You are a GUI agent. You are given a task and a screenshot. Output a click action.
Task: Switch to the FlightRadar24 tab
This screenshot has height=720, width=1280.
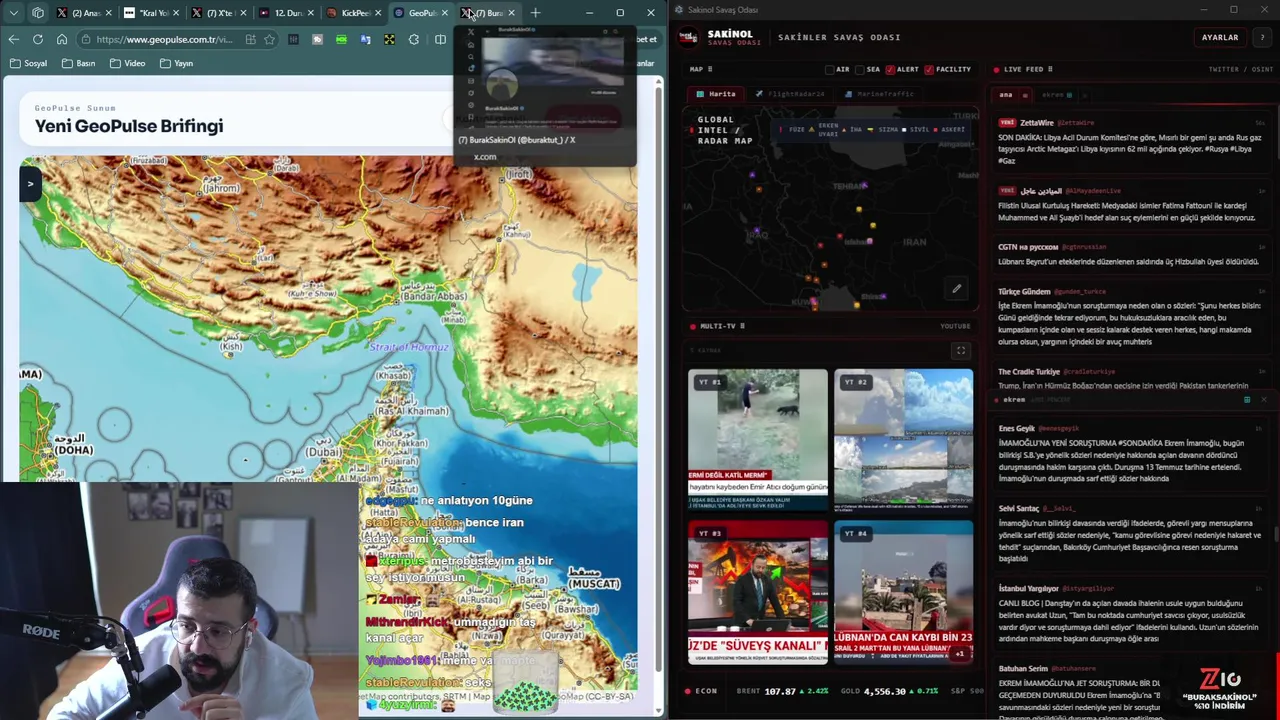(x=790, y=94)
